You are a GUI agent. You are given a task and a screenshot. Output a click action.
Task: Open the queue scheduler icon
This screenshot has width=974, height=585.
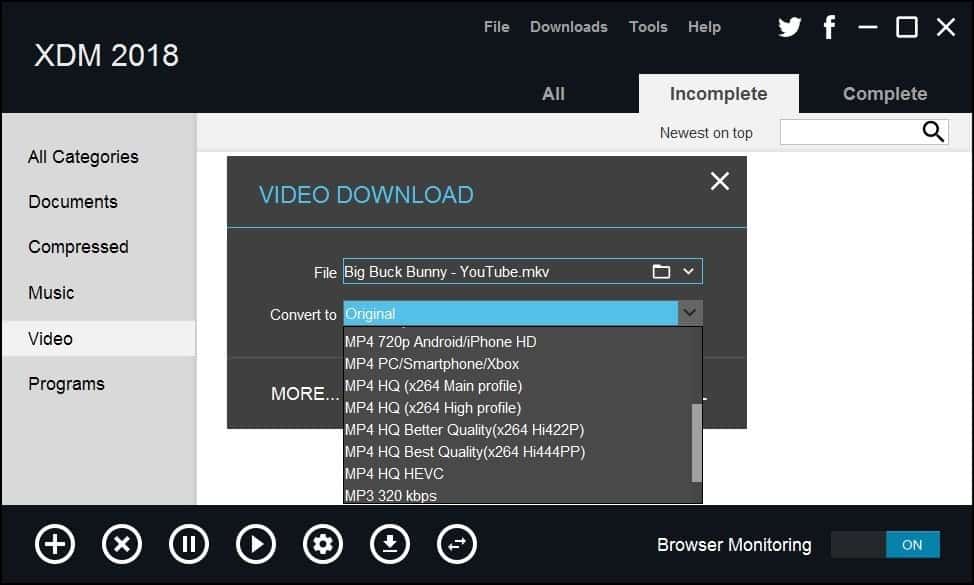tap(456, 544)
